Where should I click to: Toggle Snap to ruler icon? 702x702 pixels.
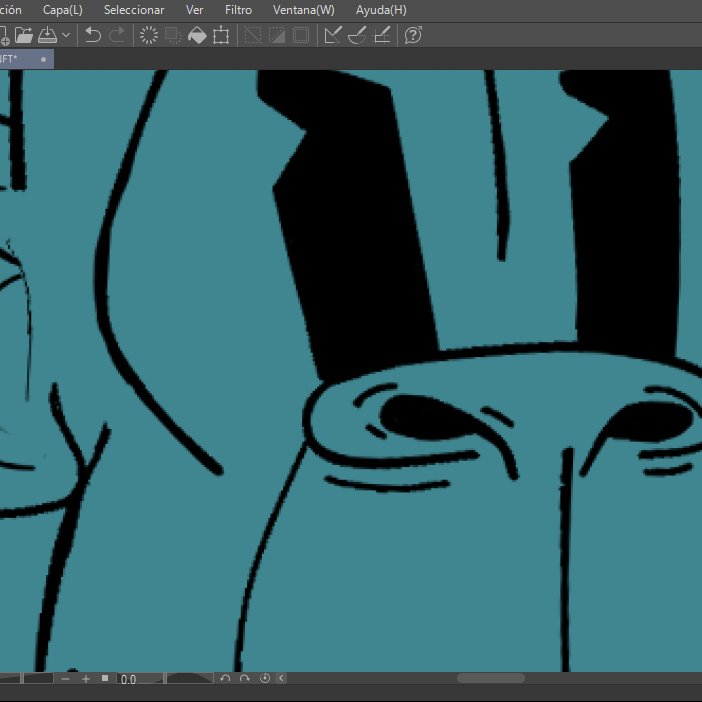click(x=333, y=35)
